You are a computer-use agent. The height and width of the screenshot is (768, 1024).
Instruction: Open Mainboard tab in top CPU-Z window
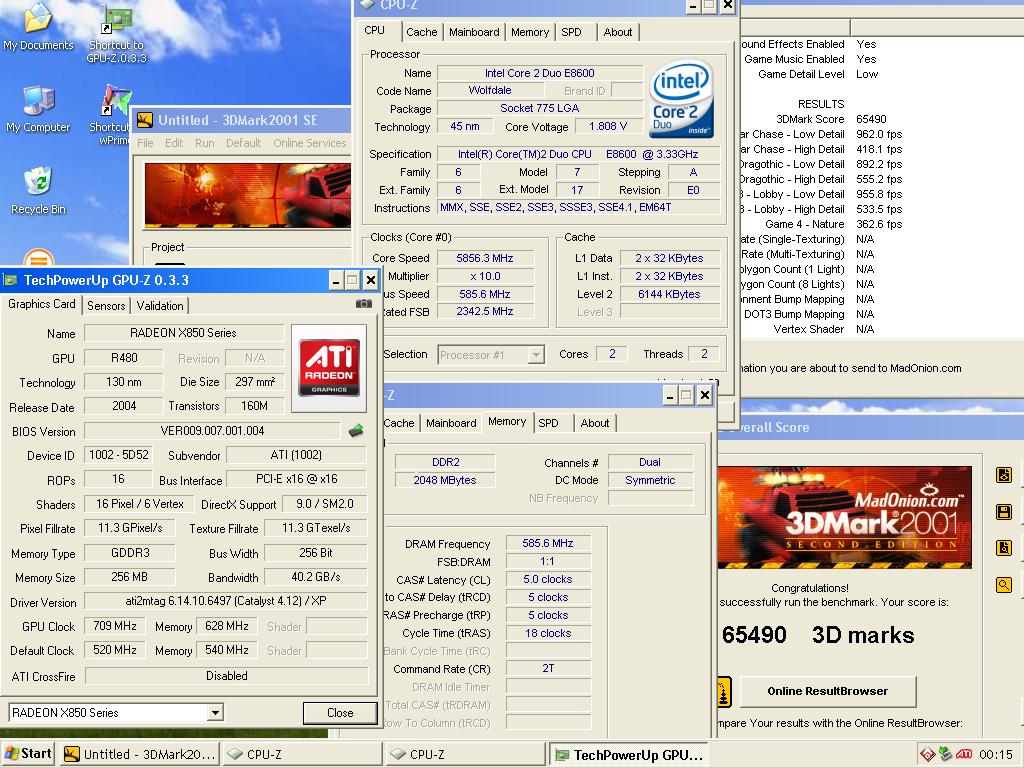point(474,32)
